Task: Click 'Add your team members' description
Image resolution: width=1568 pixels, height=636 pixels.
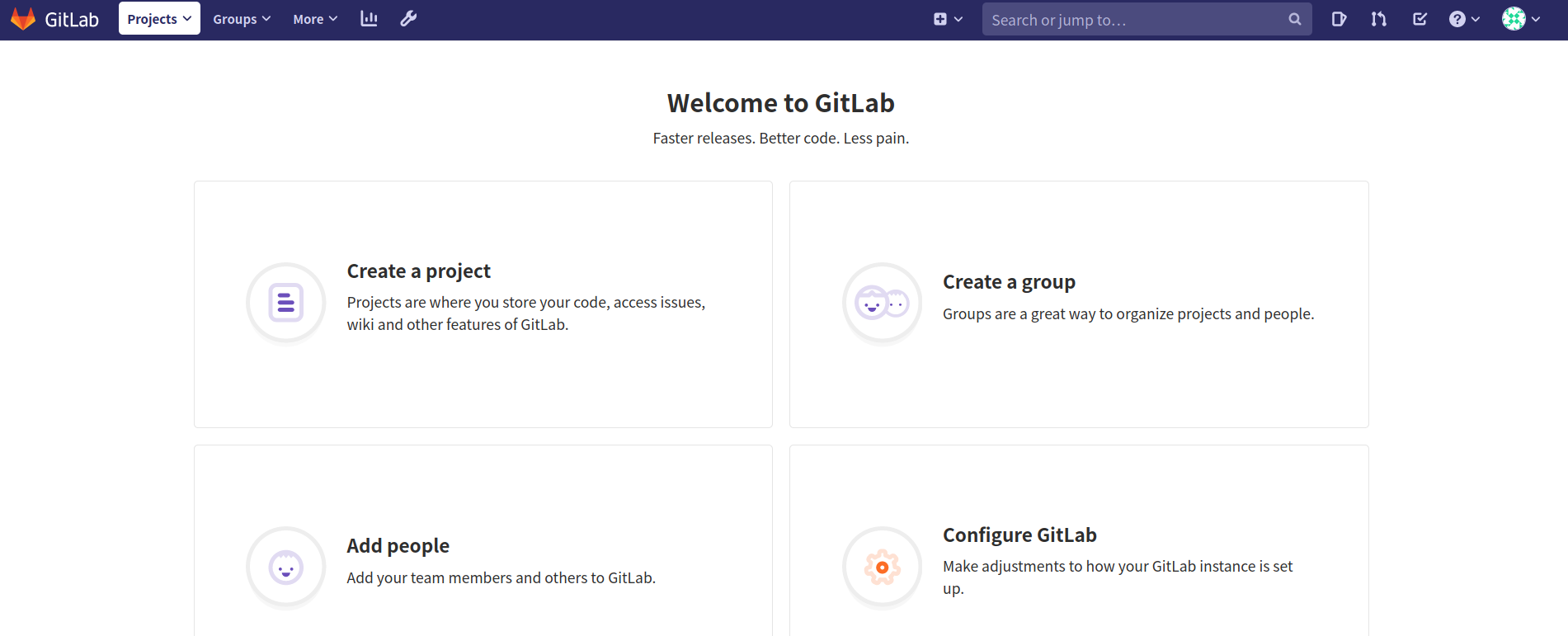Action: [x=501, y=578]
